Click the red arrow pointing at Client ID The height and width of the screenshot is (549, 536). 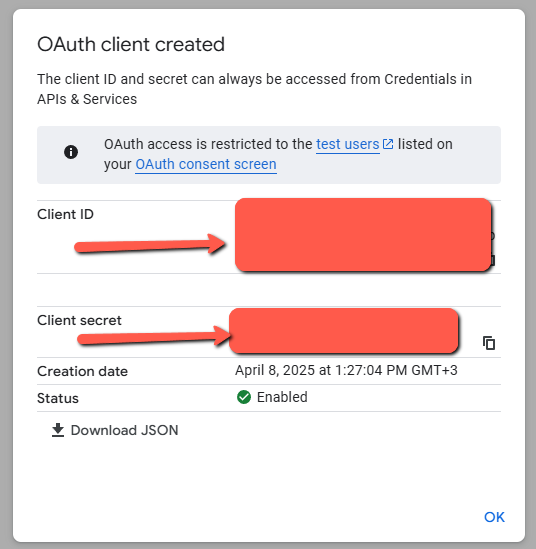pyautogui.click(x=150, y=244)
